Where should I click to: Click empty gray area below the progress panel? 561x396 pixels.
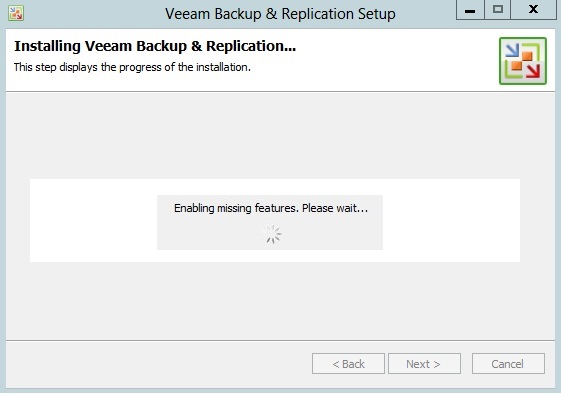coord(280,300)
